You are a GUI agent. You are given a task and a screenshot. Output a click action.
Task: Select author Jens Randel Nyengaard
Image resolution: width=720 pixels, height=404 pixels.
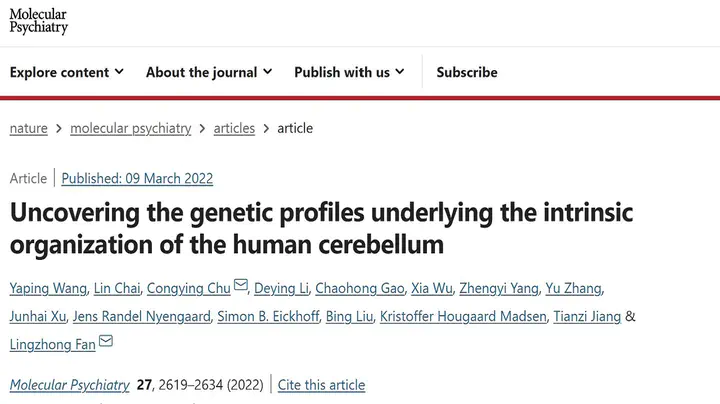(141, 316)
